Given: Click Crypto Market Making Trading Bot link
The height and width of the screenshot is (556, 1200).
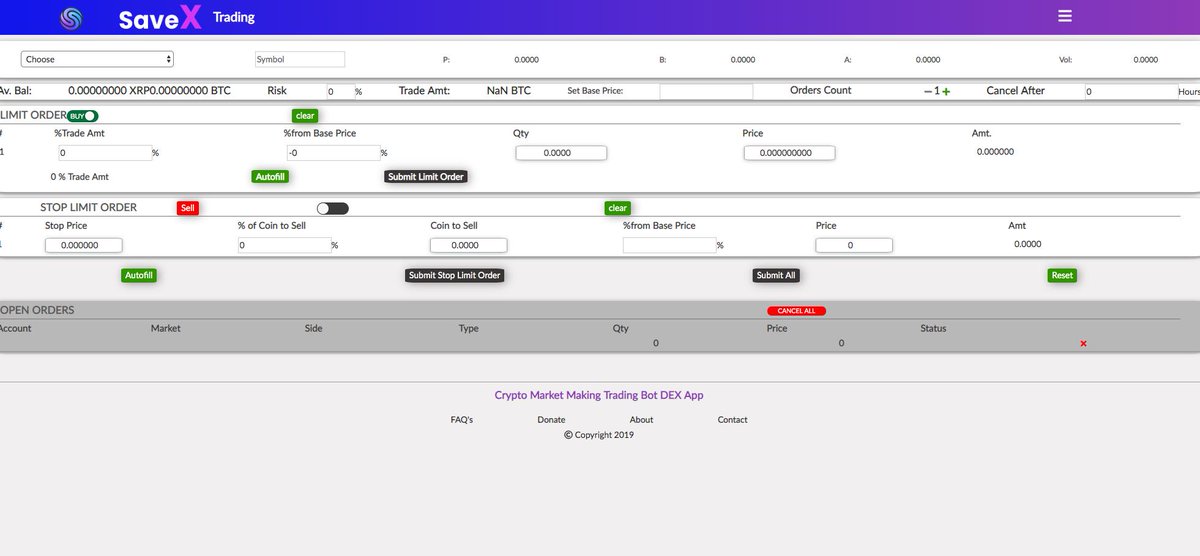Looking at the screenshot, I should [x=599, y=395].
